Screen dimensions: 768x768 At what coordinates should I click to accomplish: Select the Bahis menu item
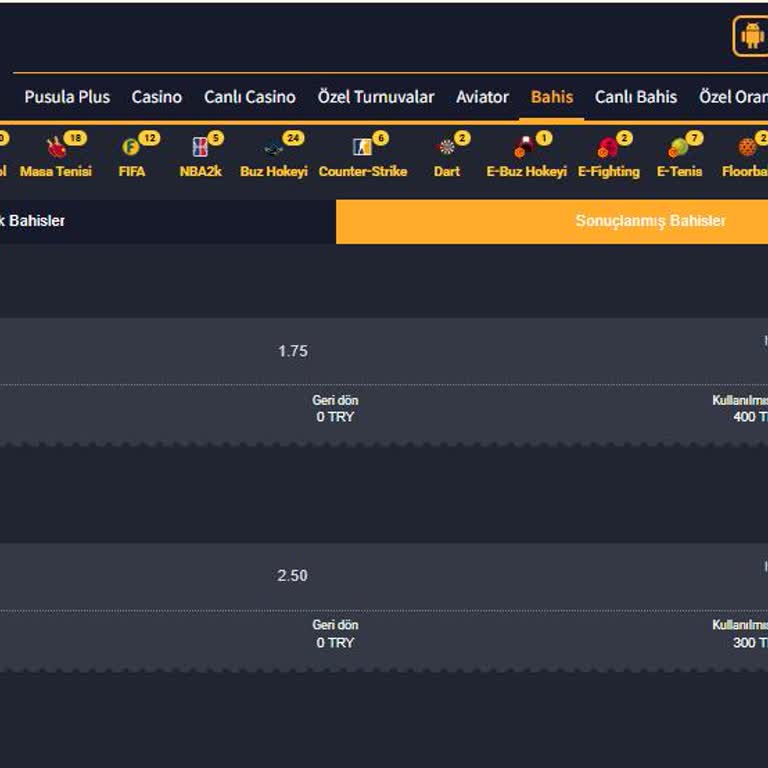click(x=552, y=97)
